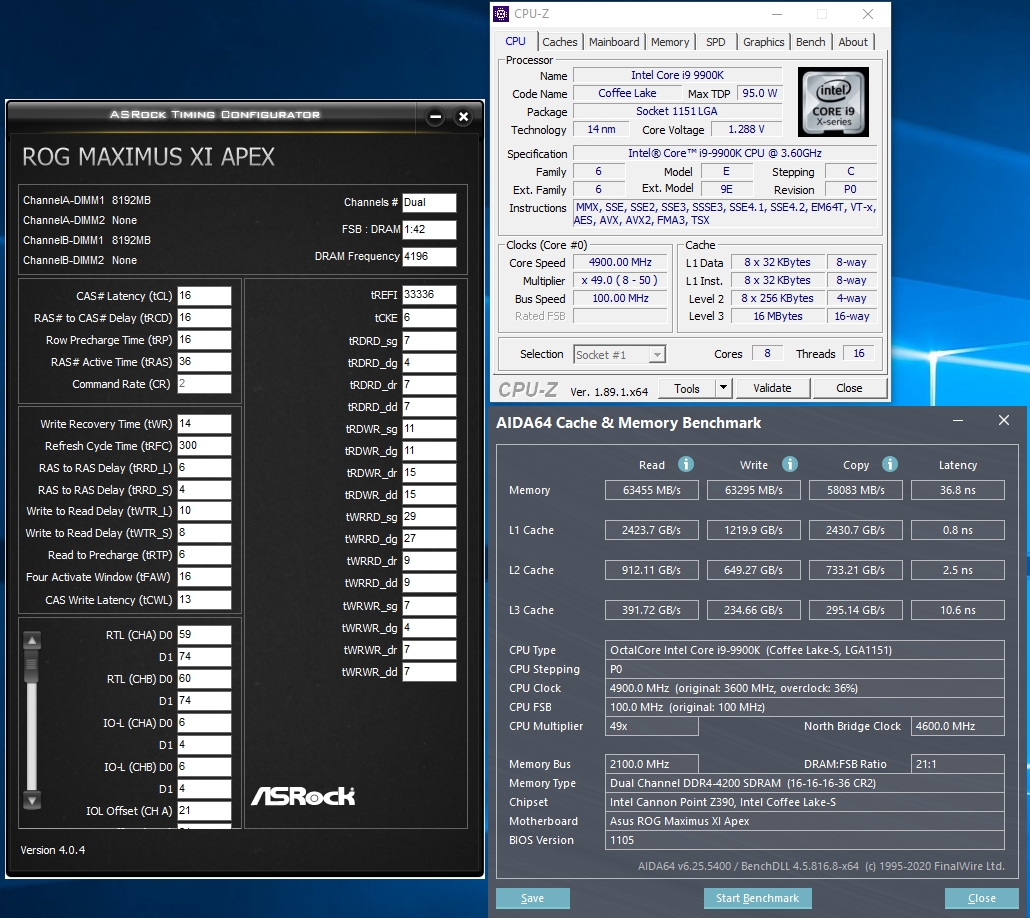Click the DRAM Frequency field
This screenshot has height=918, width=1030.
429,257
